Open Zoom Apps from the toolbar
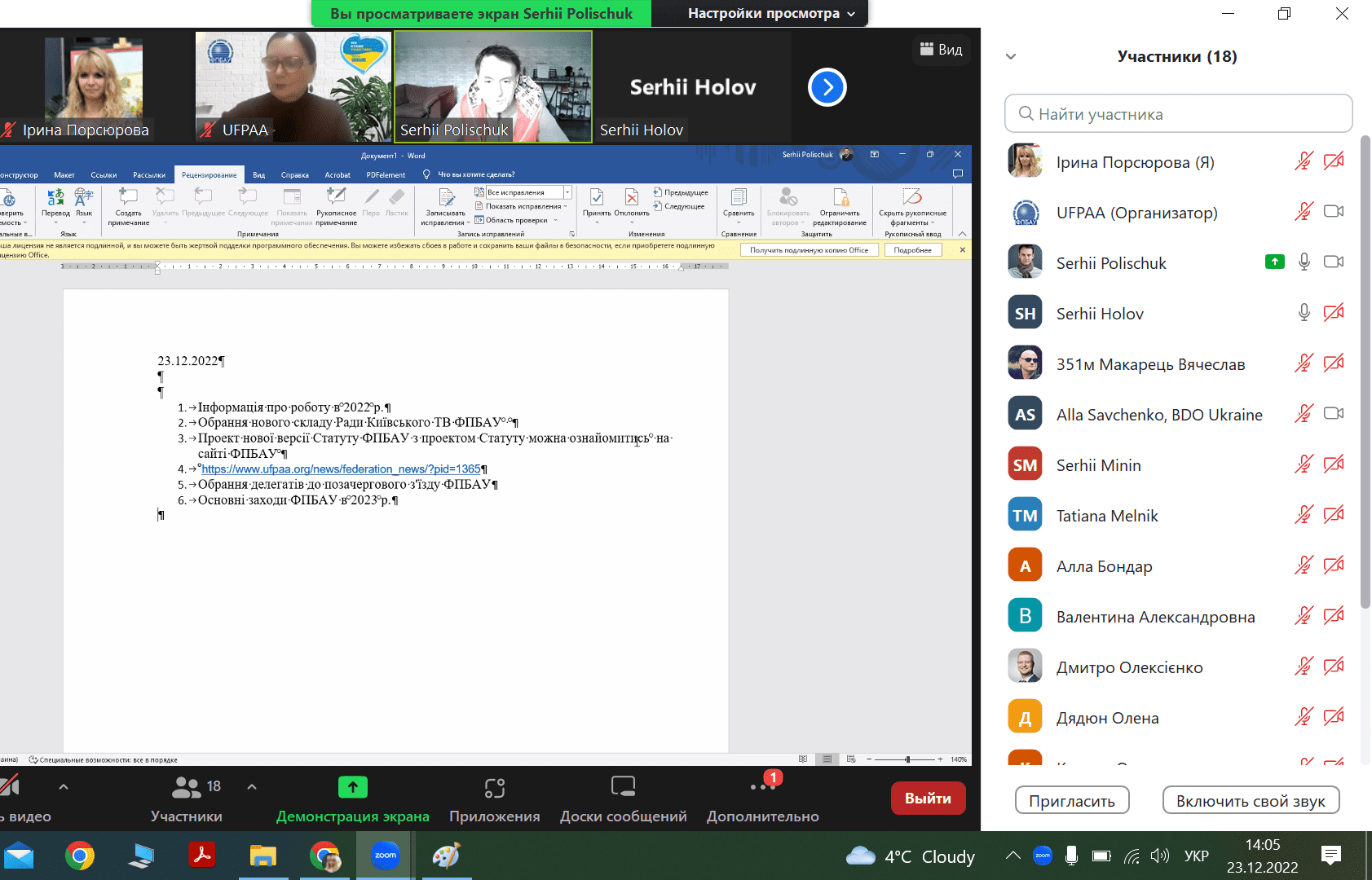Screen dimensions: 1372x880 click(495, 788)
